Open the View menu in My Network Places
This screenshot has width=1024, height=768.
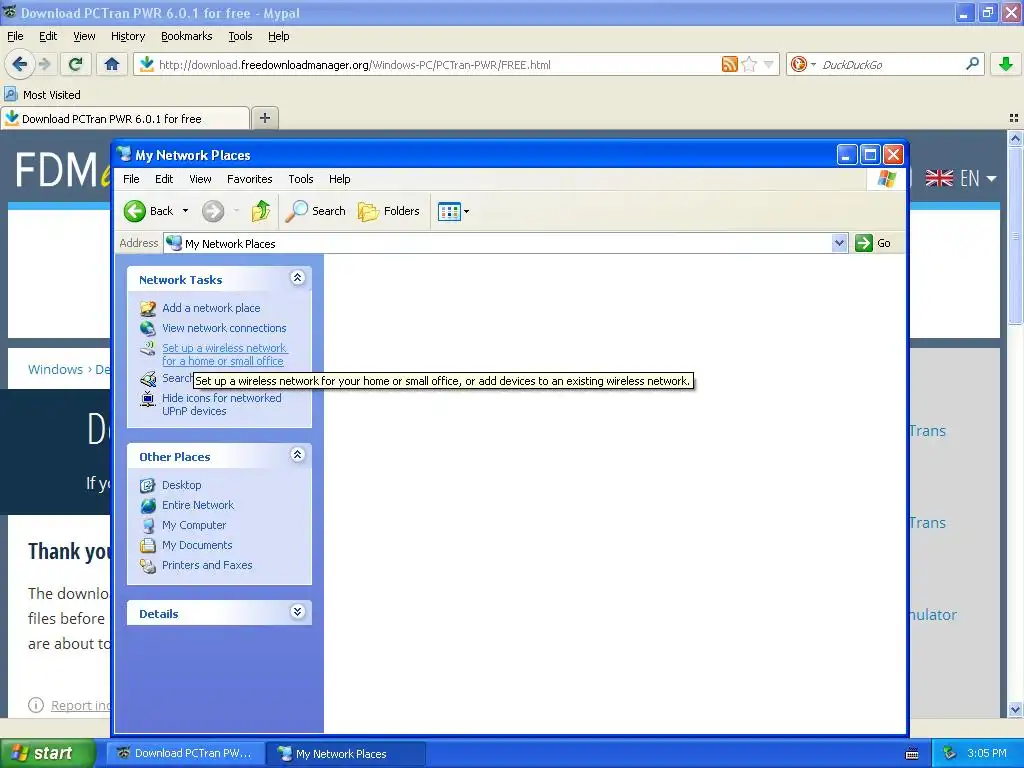[x=200, y=179]
